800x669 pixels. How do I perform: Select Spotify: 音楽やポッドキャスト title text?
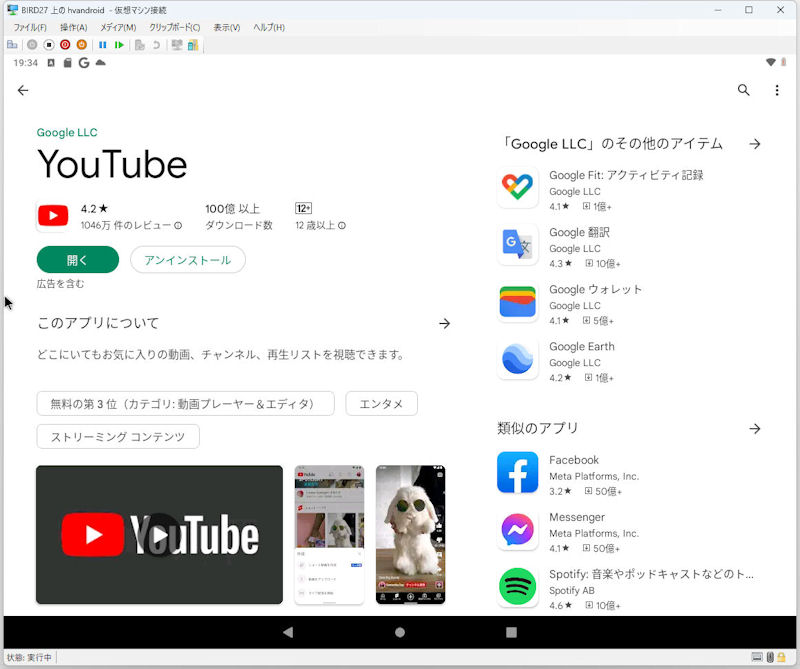[x=651, y=574]
